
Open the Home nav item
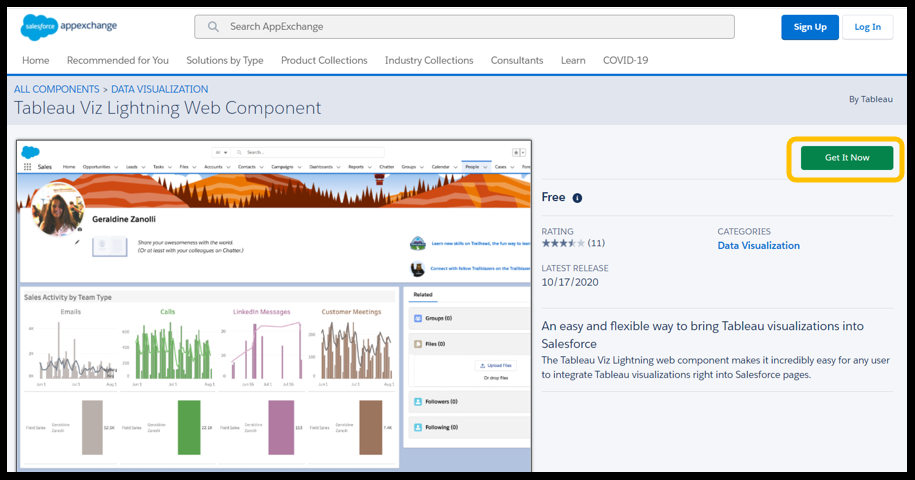36,60
